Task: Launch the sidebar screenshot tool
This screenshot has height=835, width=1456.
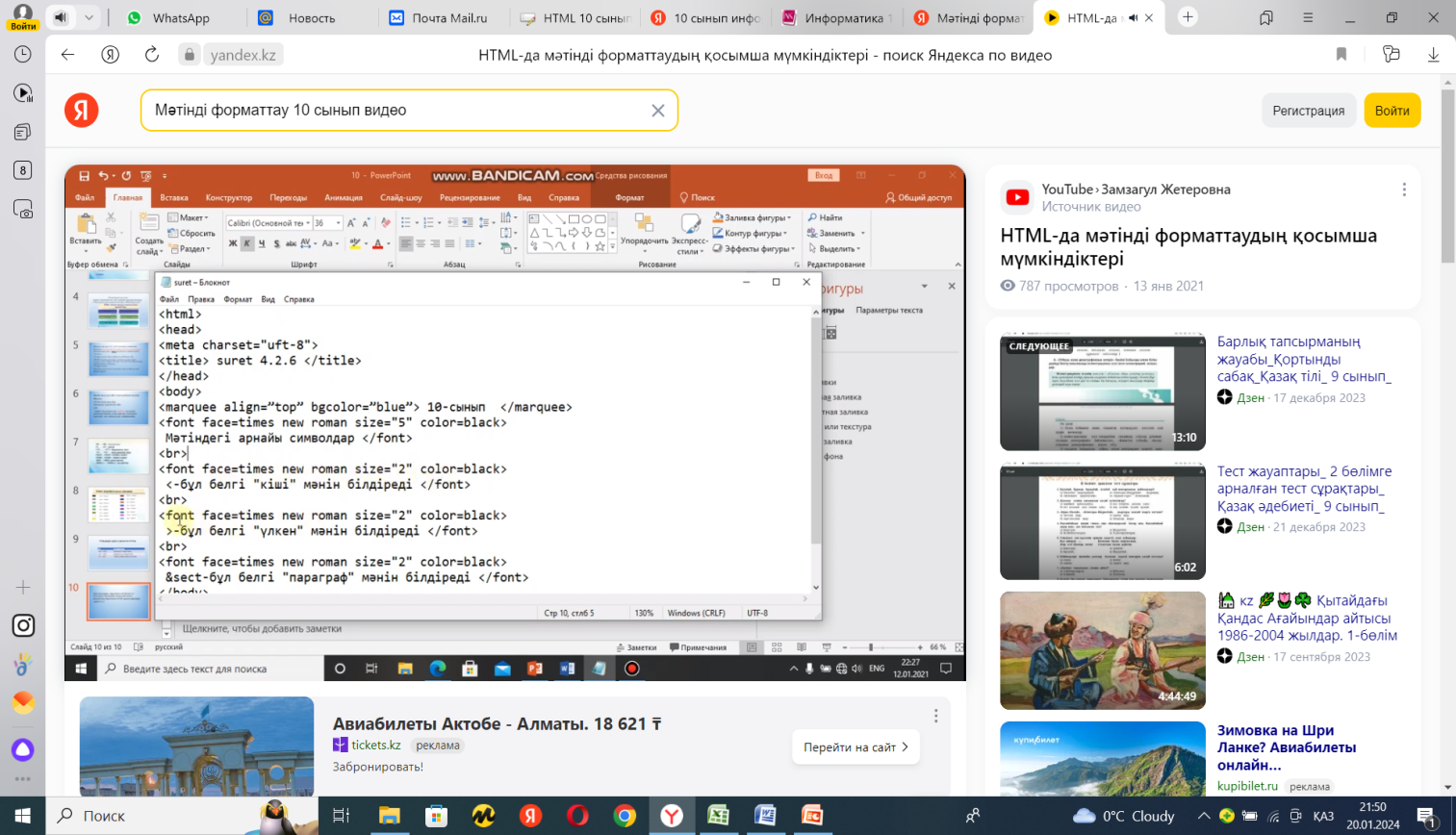Action: pos(23,209)
